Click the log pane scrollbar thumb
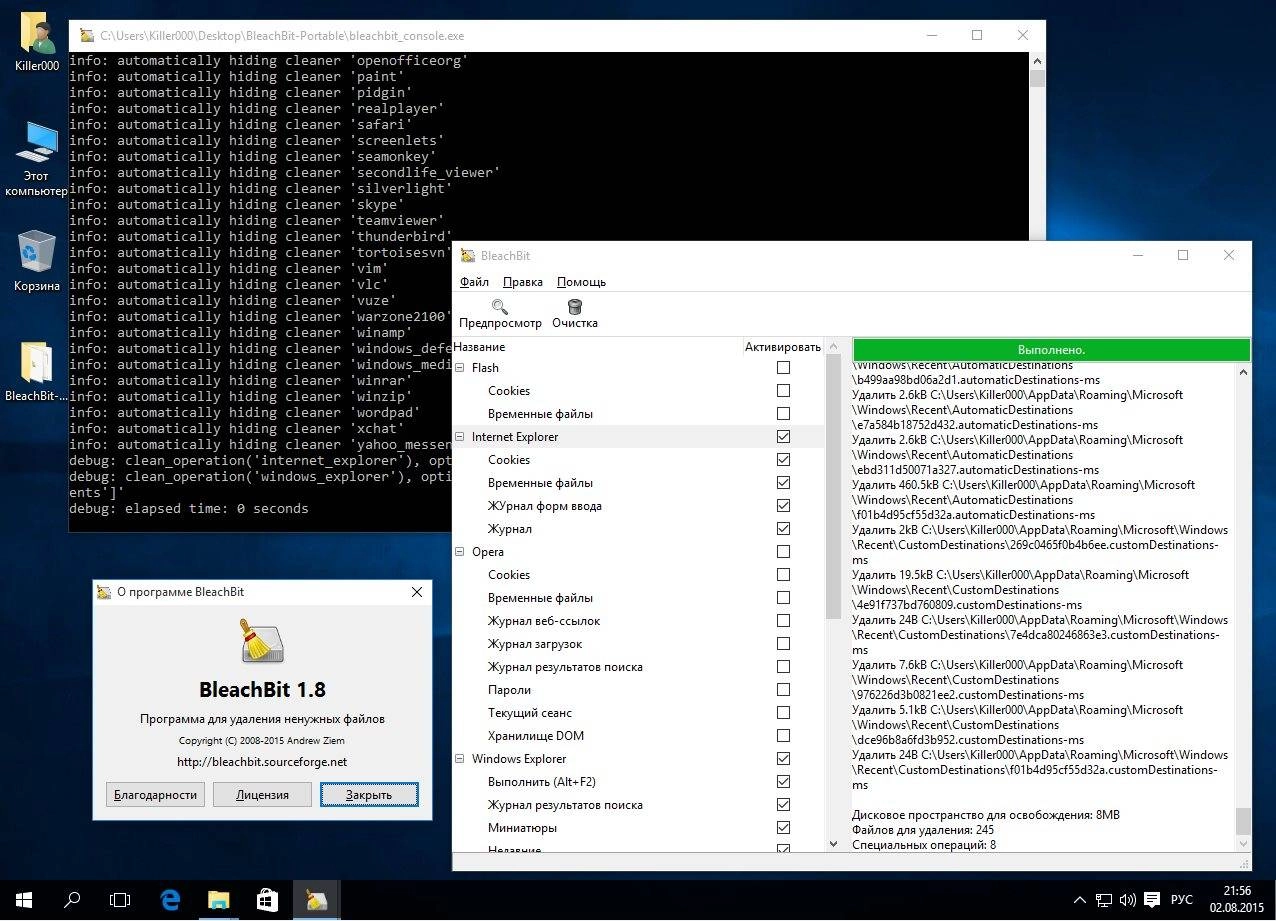Screen dimensions: 1276x921 [1243, 822]
